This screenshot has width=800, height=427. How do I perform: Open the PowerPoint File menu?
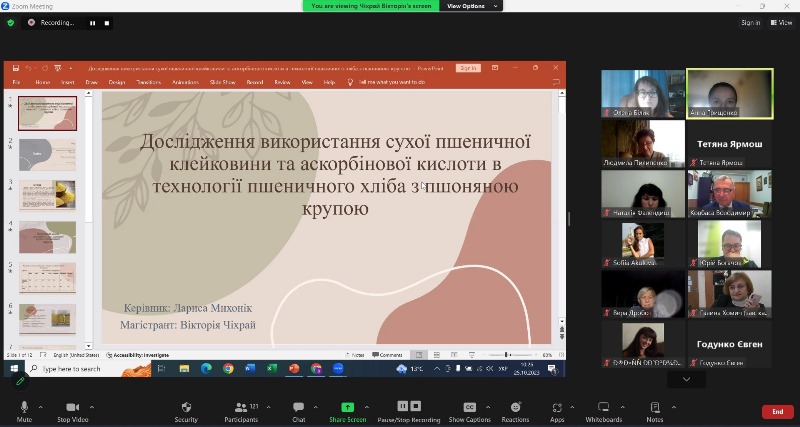16,82
